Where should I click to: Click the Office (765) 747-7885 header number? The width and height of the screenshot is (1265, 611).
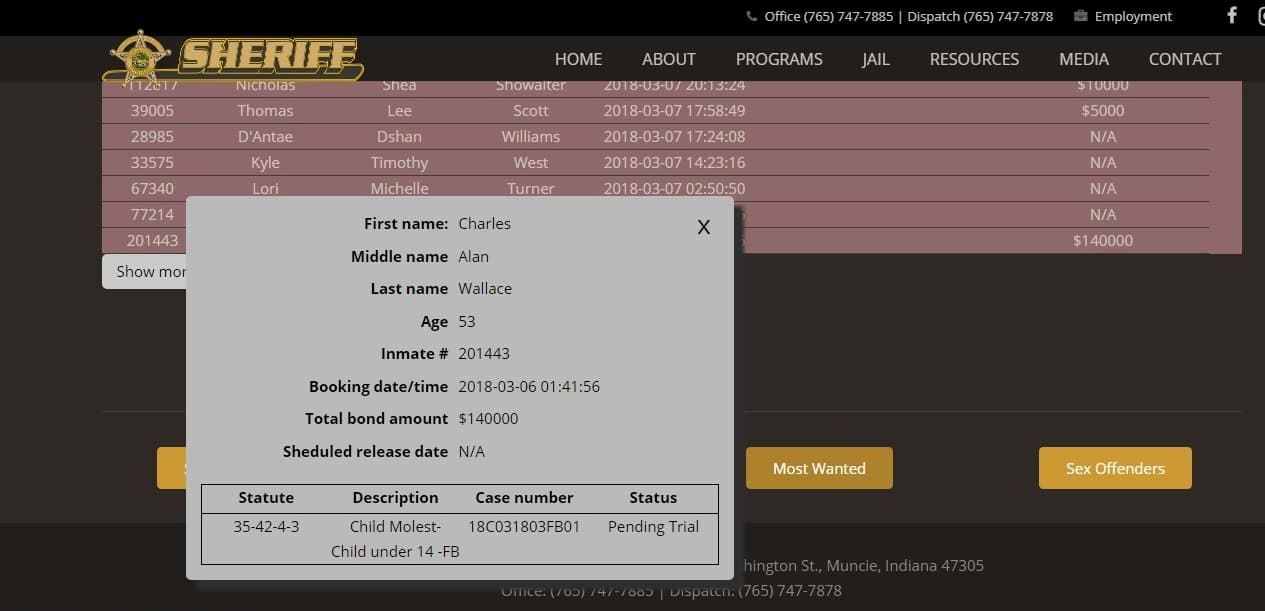pos(829,16)
